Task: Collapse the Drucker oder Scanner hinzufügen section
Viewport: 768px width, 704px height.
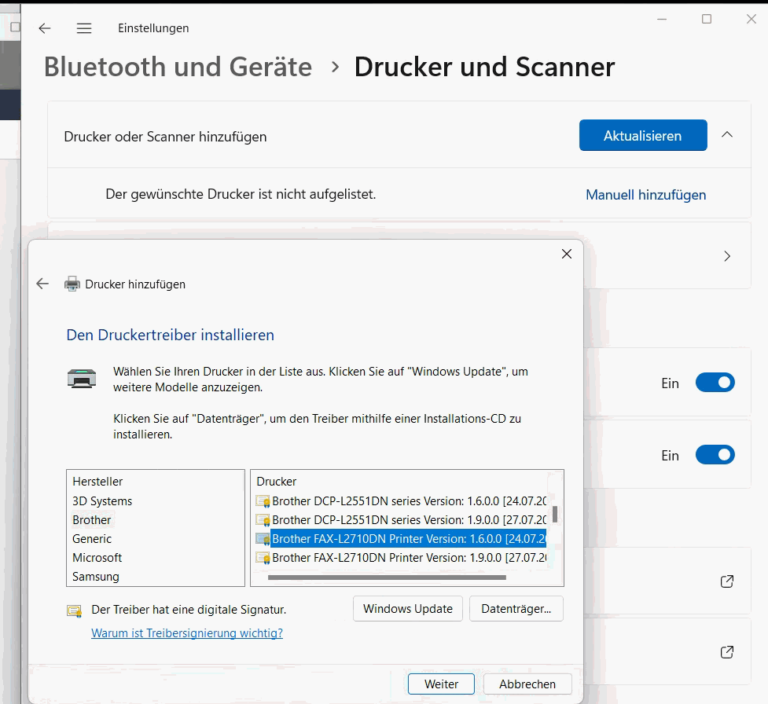Action: pyautogui.click(x=727, y=134)
